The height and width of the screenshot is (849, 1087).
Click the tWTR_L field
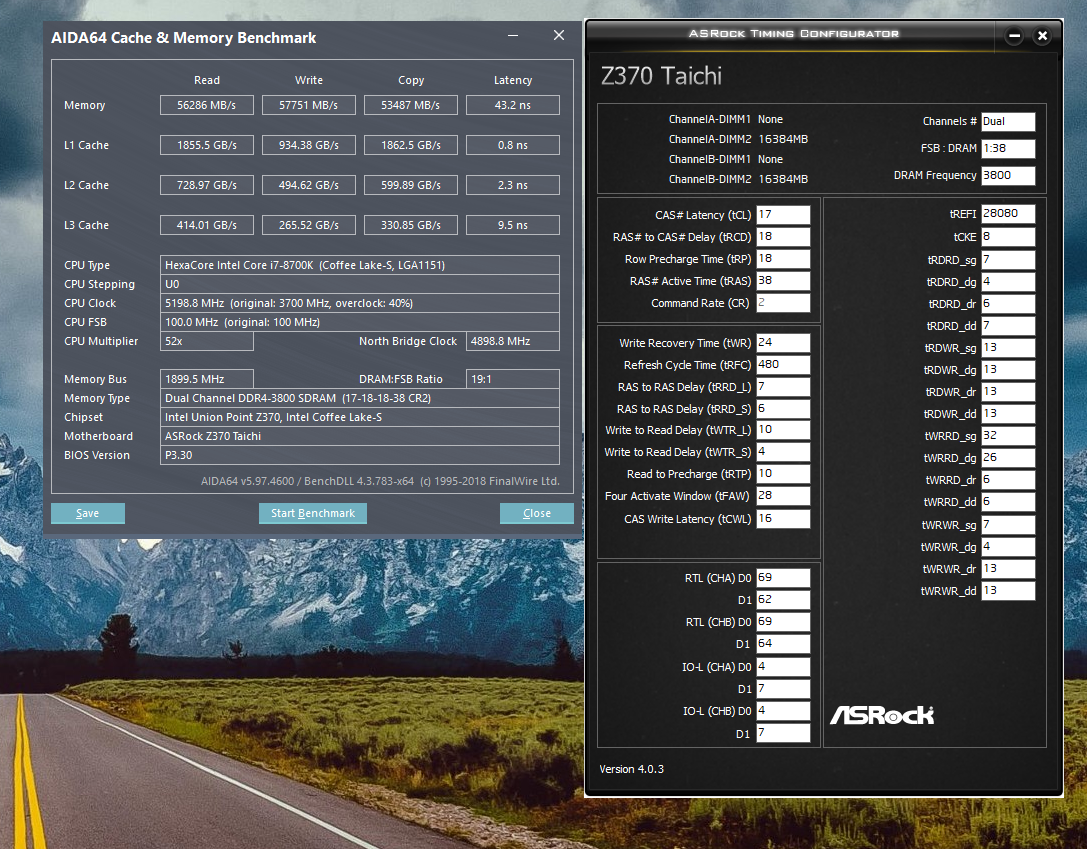tap(783, 430)
